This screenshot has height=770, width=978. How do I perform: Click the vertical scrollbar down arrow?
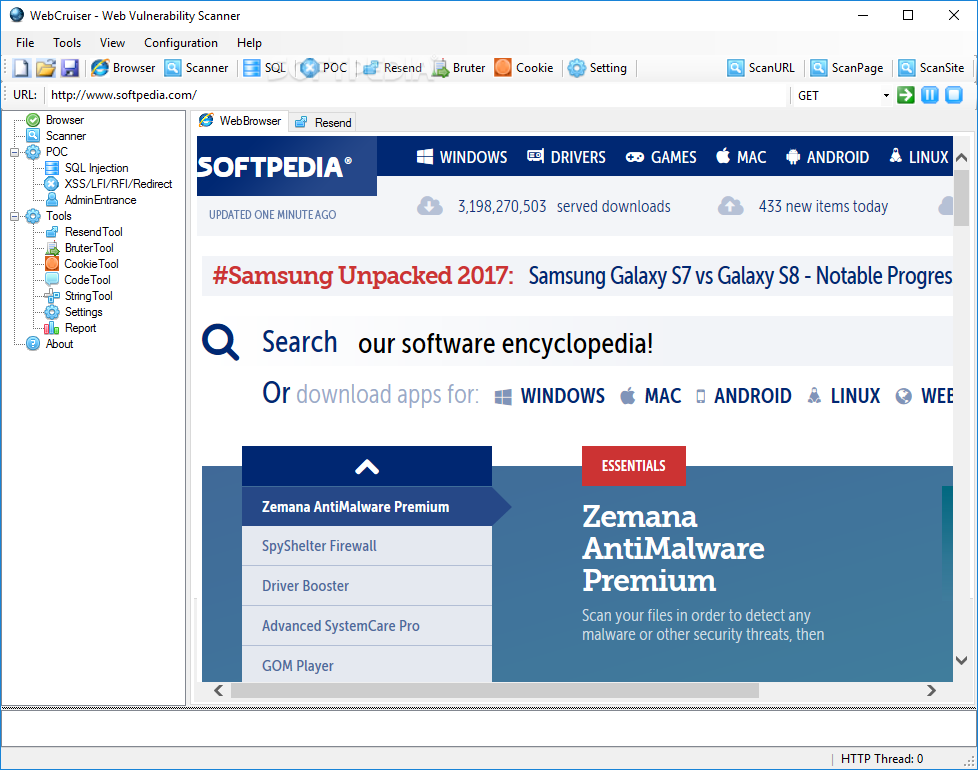pyautogui.click(x=962, y=660)
